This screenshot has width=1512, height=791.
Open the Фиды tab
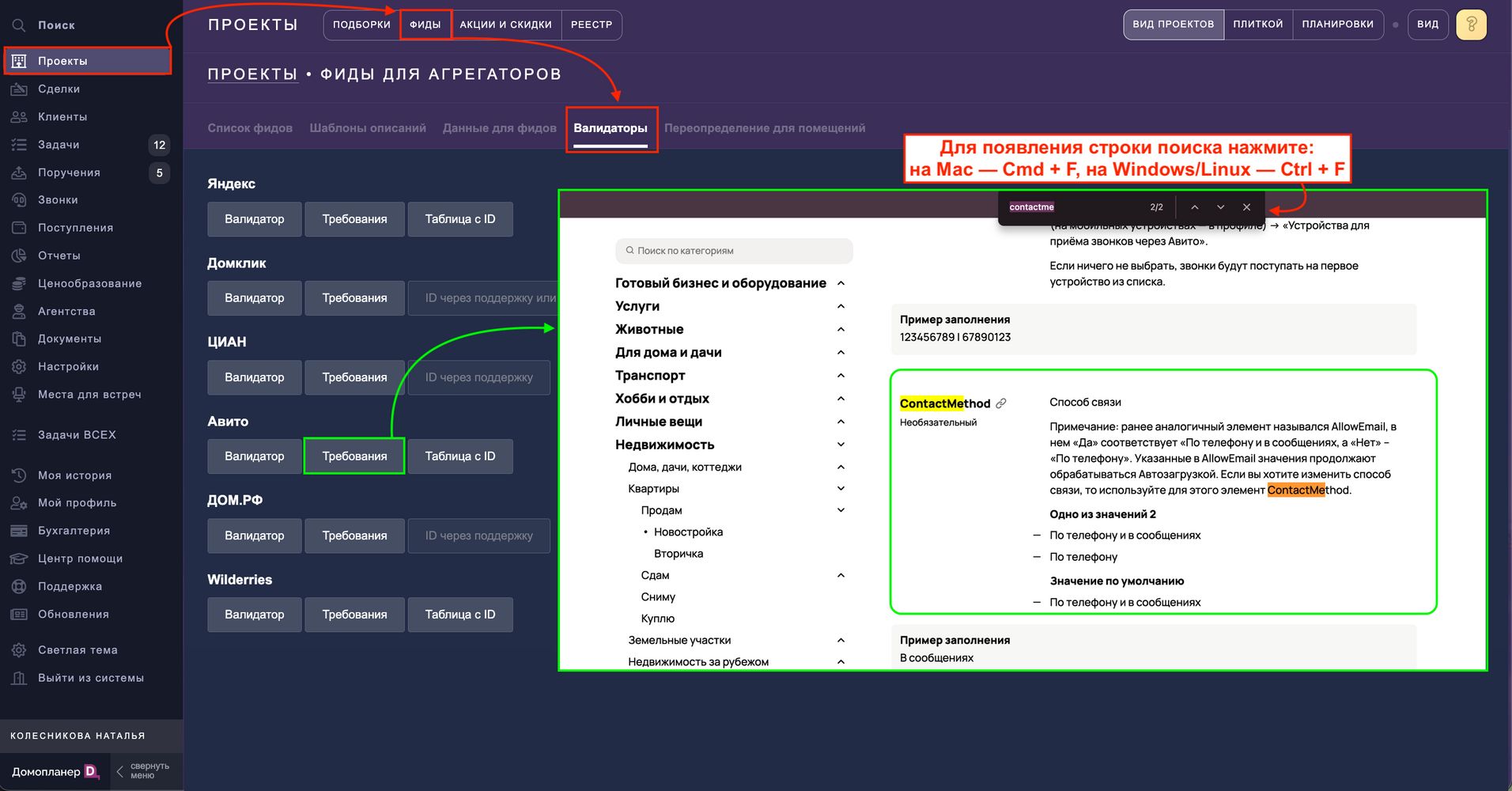pyautogui.click(x=425, y=25)
